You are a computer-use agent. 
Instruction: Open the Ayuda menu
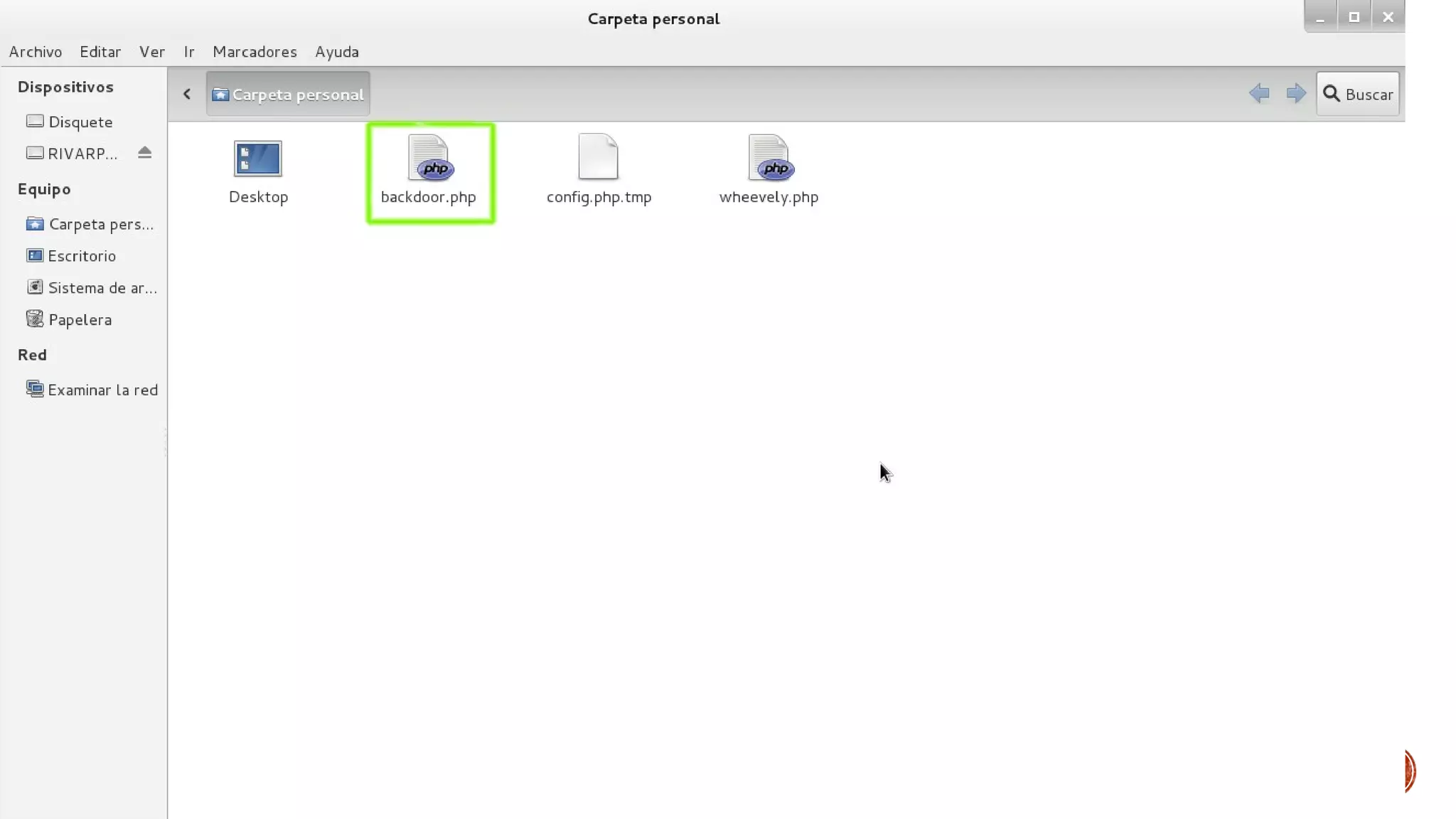click(x=336, y=52)
